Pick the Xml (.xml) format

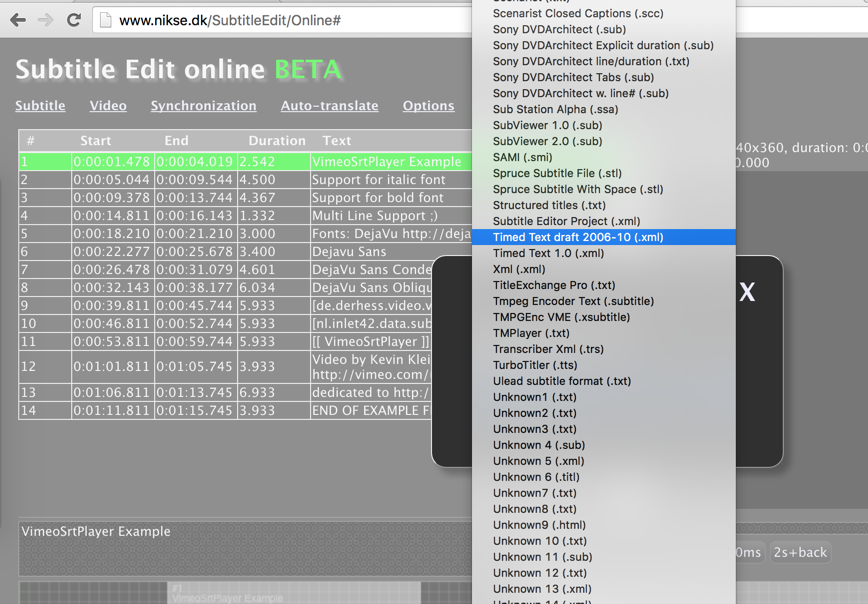tap(604, 270)
